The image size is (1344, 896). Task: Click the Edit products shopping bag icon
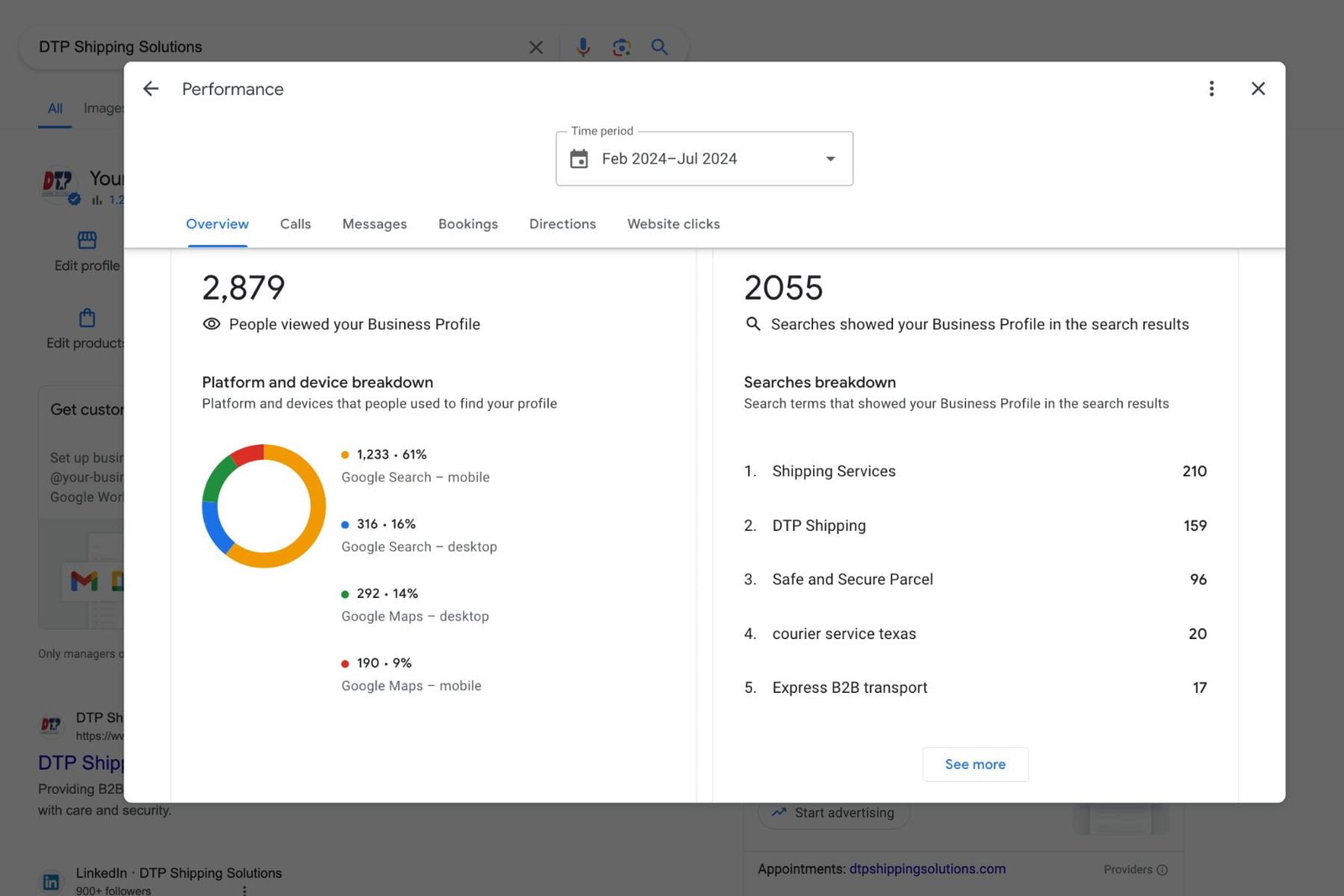coord(87,317)
